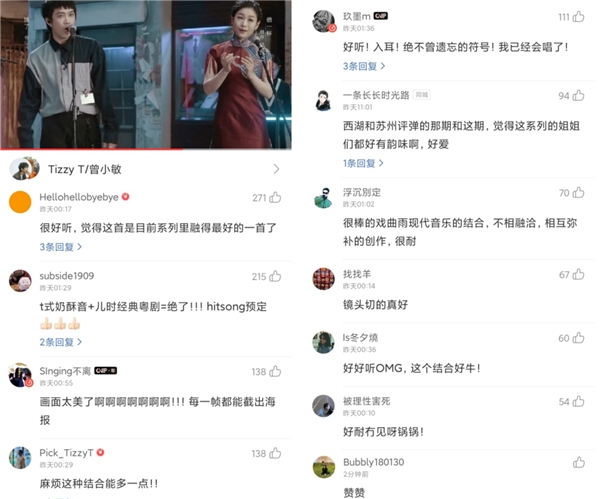Like 玖墨m's comment with 111 likes

578,16
